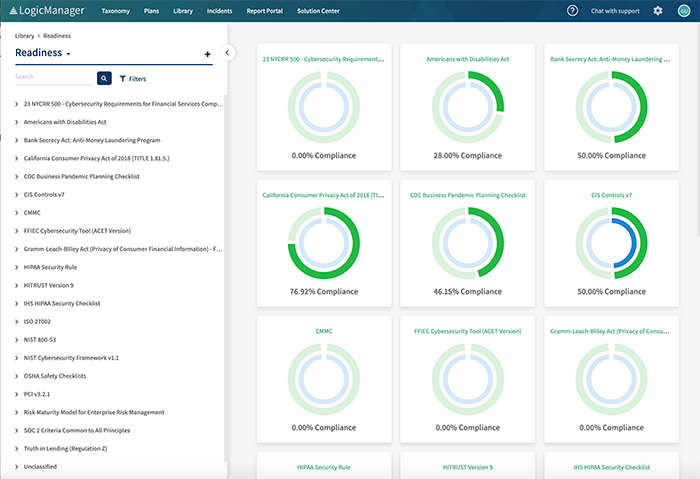Screen dimensions: 700x479
Task: Open the settings gear icon
Action: click(658, 10)
